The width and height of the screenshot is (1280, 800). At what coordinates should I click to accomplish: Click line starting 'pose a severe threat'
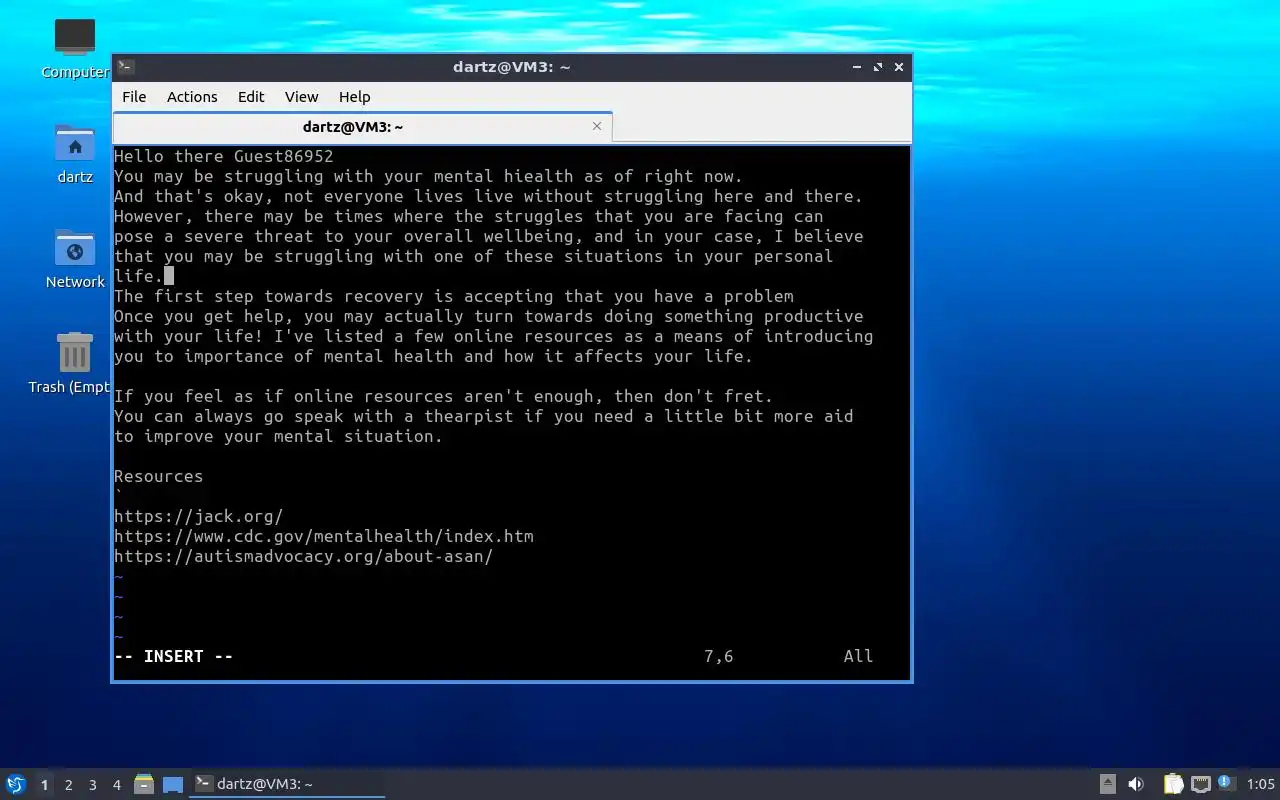tap(488, 236)
